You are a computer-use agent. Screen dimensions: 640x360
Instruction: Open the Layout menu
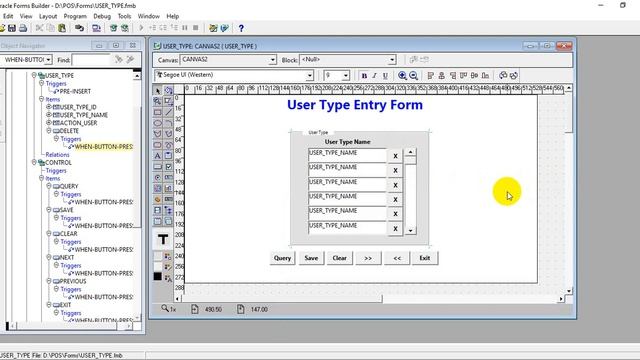pyautogui.click(x=48, y=16)
